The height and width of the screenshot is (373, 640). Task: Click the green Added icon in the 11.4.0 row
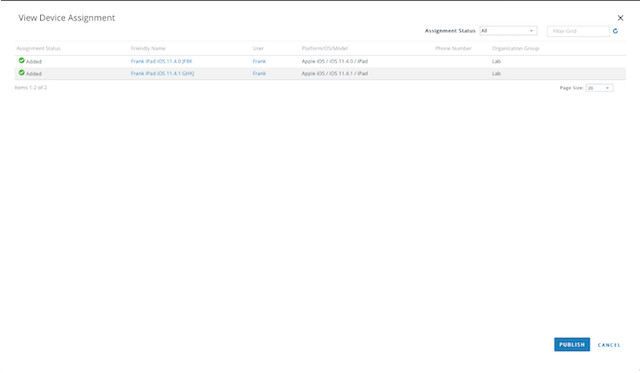(22, 60)
